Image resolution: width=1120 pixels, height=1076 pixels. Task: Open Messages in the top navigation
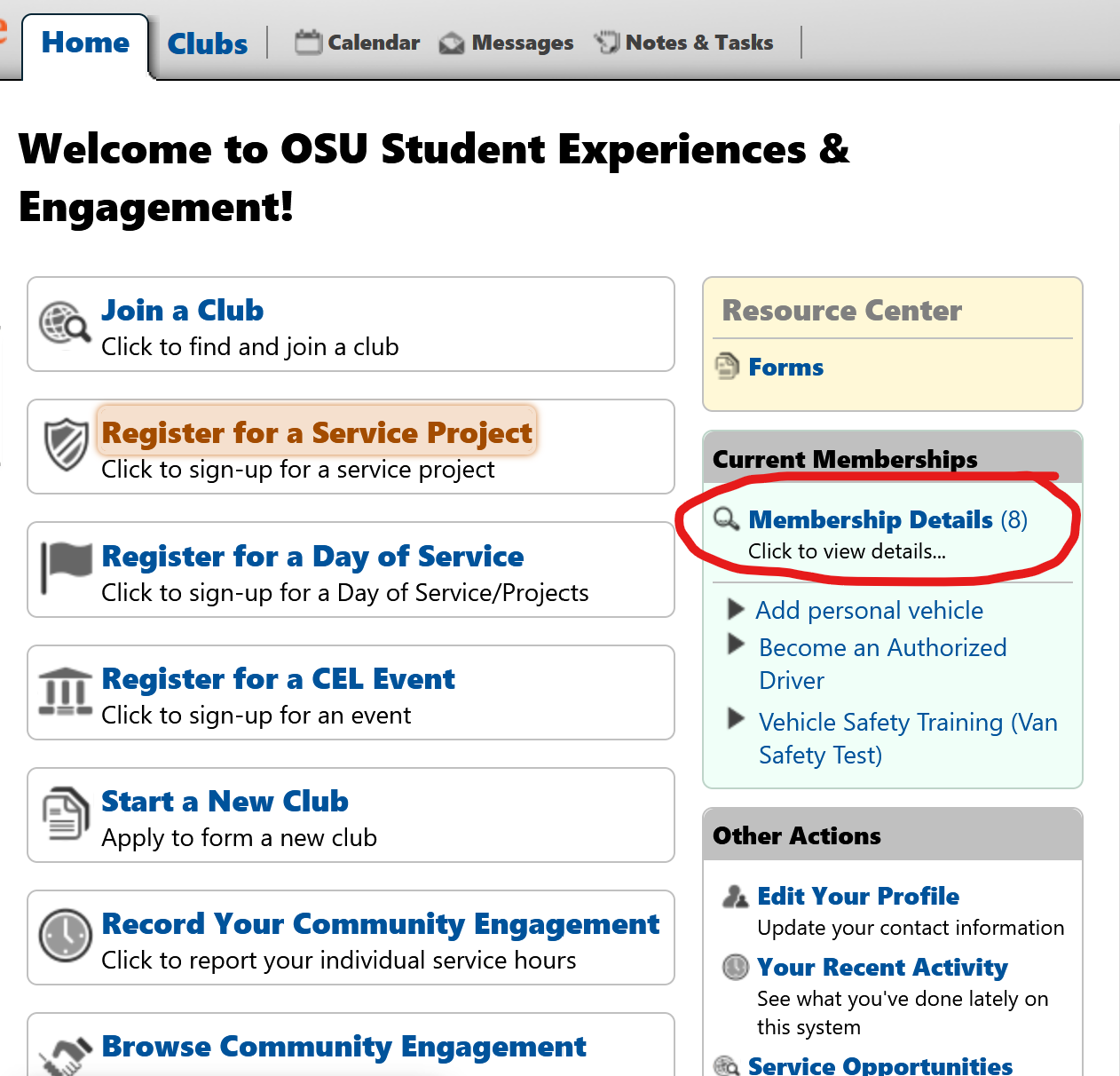tap(507, 43)
